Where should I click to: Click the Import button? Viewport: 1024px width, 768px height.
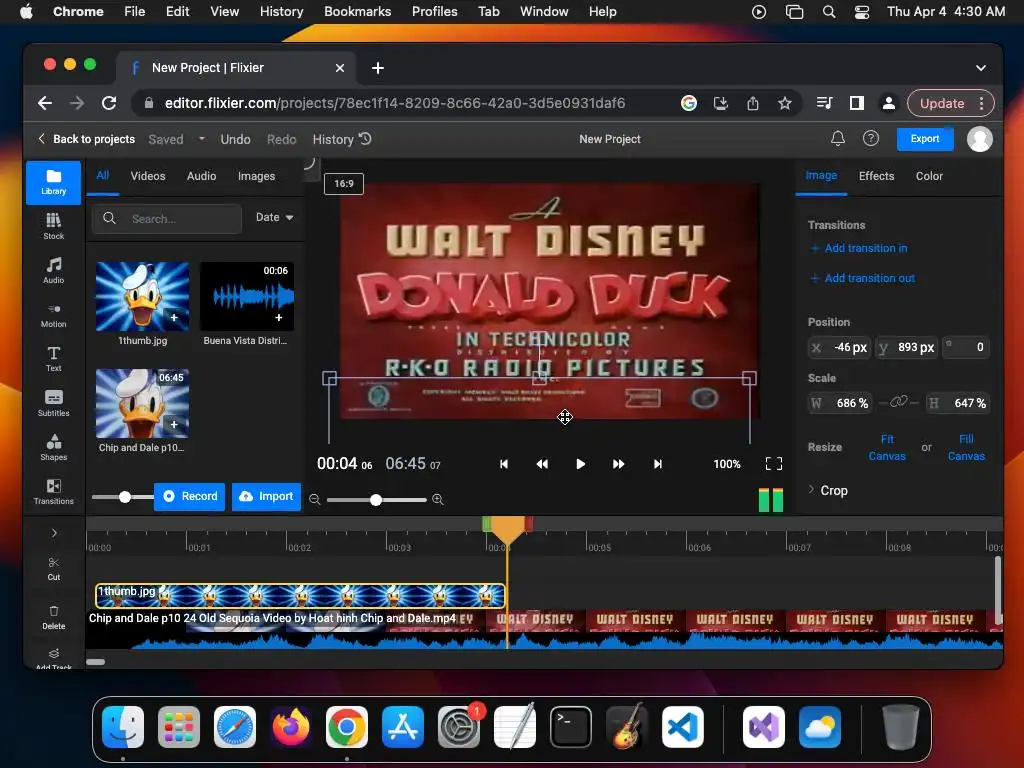(266, 496)
